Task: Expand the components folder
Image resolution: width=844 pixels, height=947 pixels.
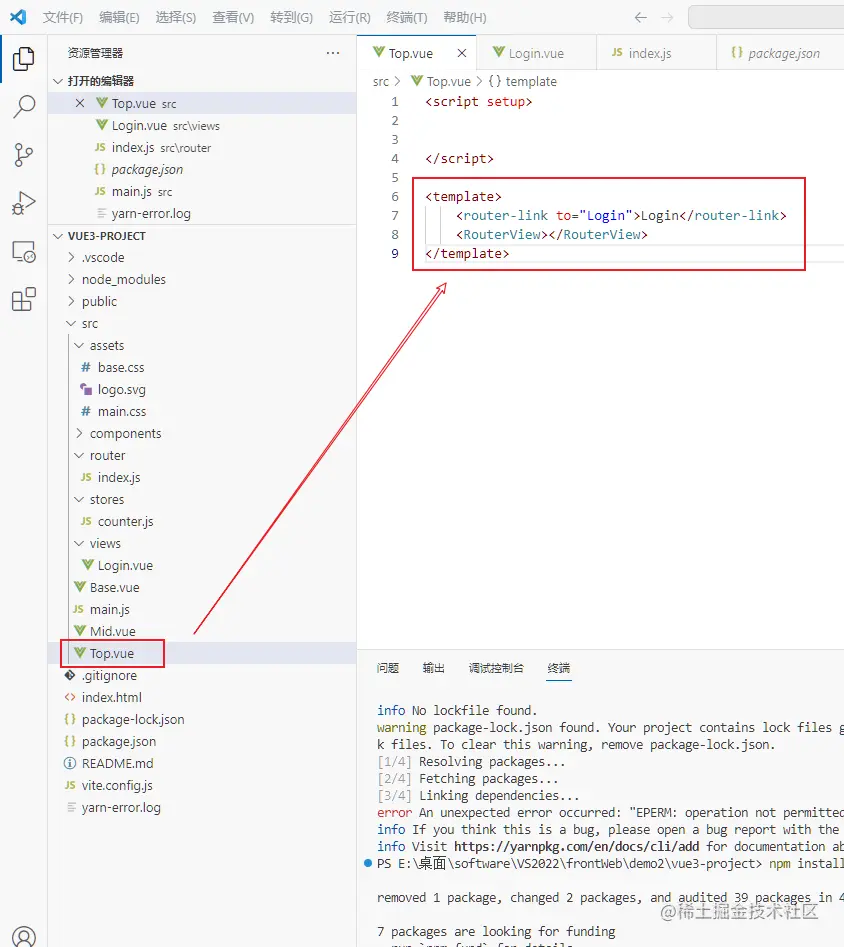Action: click(x=202, y=434)
